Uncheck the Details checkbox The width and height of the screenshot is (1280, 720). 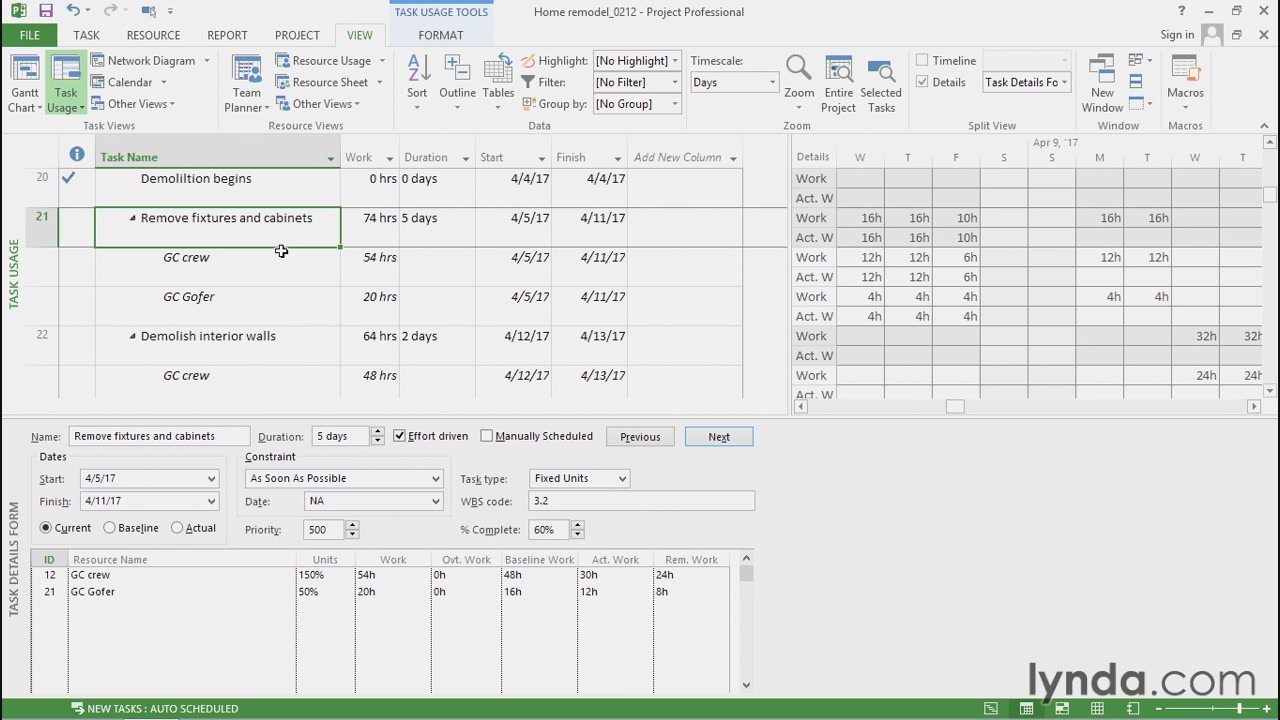click(922, 82)
